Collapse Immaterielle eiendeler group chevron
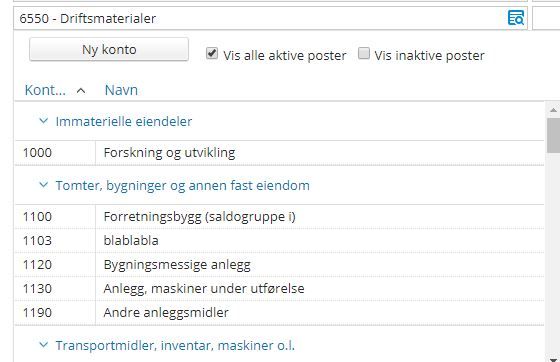 pos(44,121)
